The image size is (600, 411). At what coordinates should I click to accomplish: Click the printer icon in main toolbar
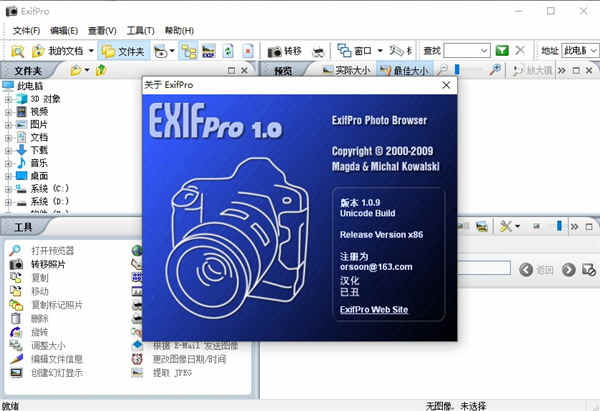(x=318, y=51)
